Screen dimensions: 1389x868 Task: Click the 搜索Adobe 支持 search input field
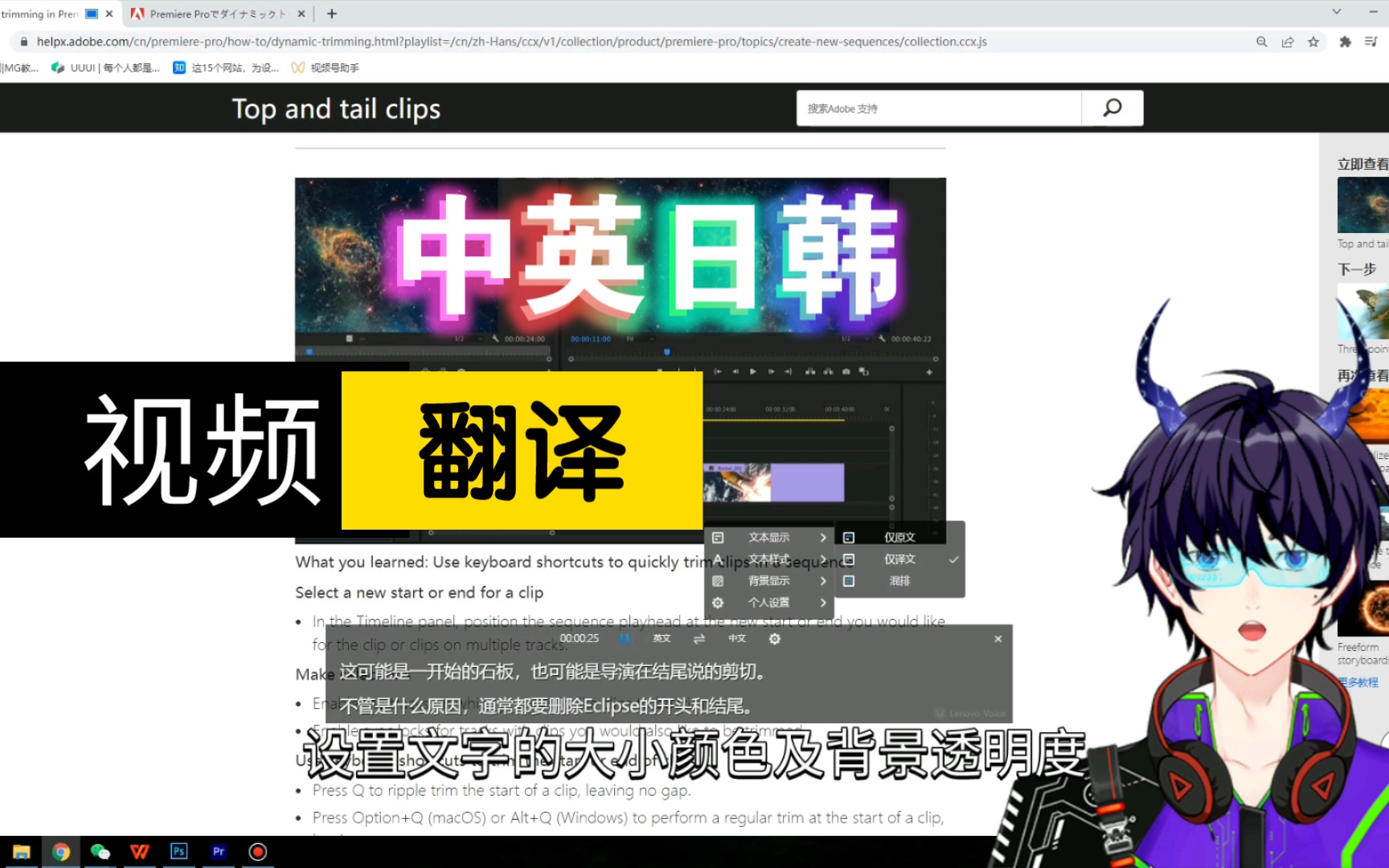[939, 108]
